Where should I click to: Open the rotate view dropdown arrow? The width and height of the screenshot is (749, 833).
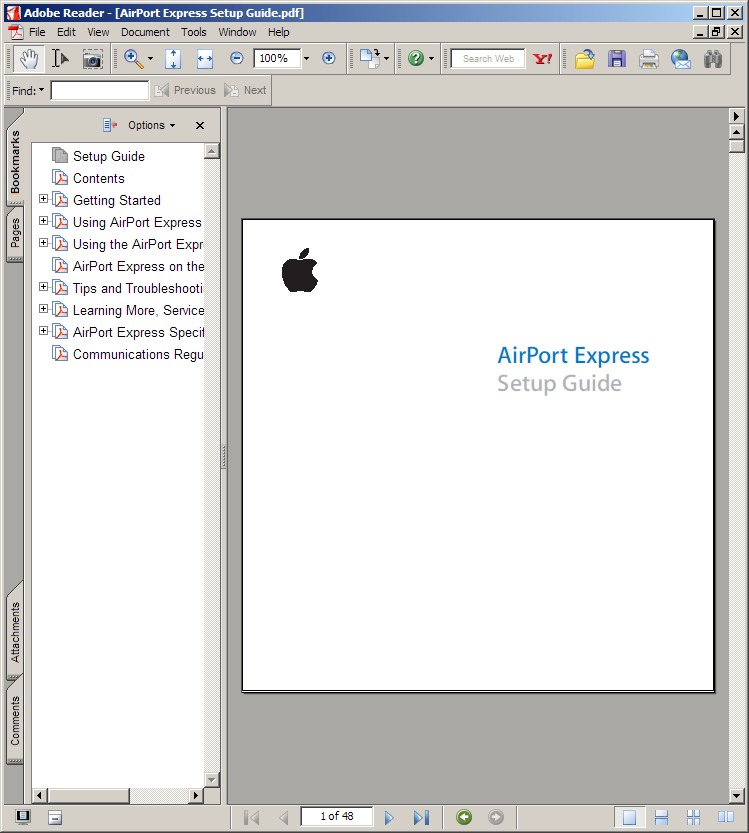tap(386, 58)
